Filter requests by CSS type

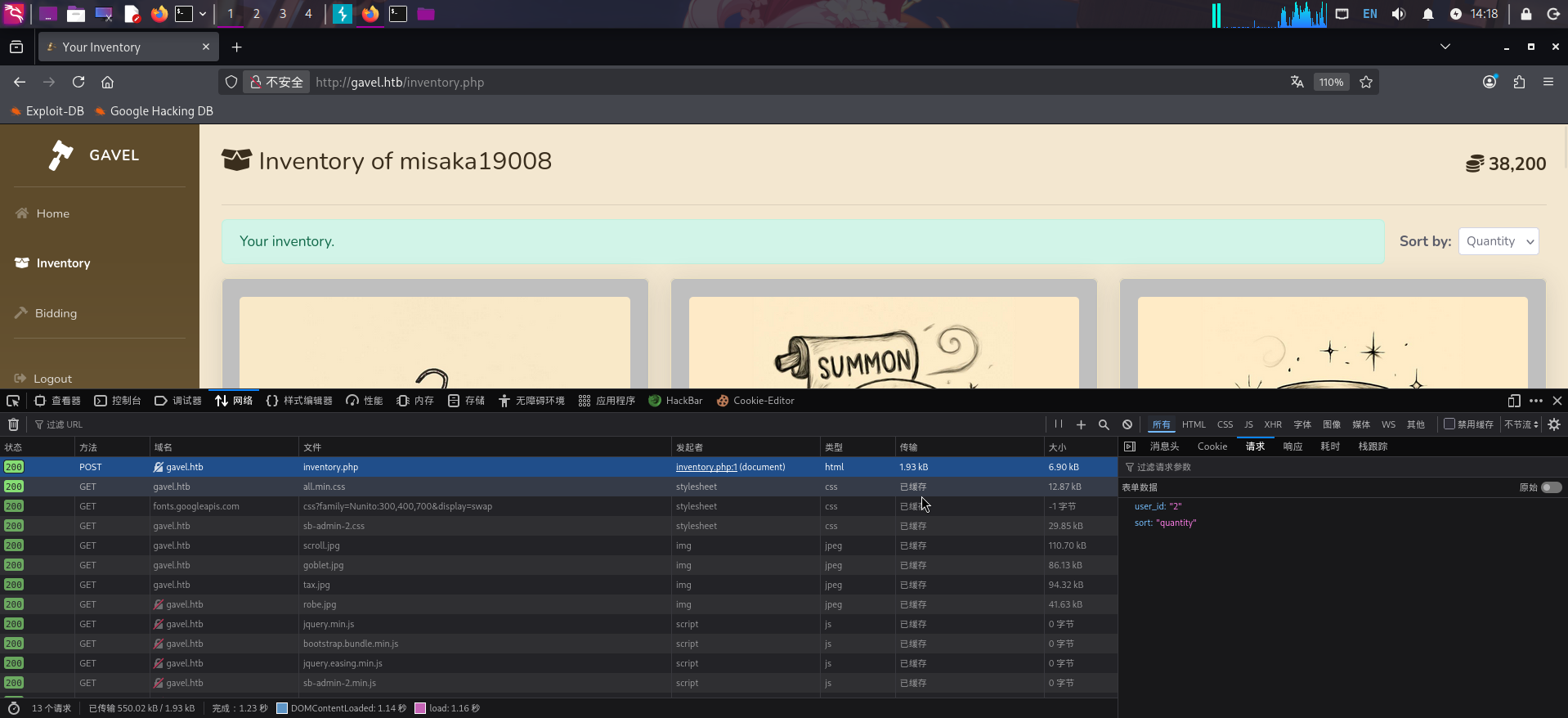click(1225, 424)
